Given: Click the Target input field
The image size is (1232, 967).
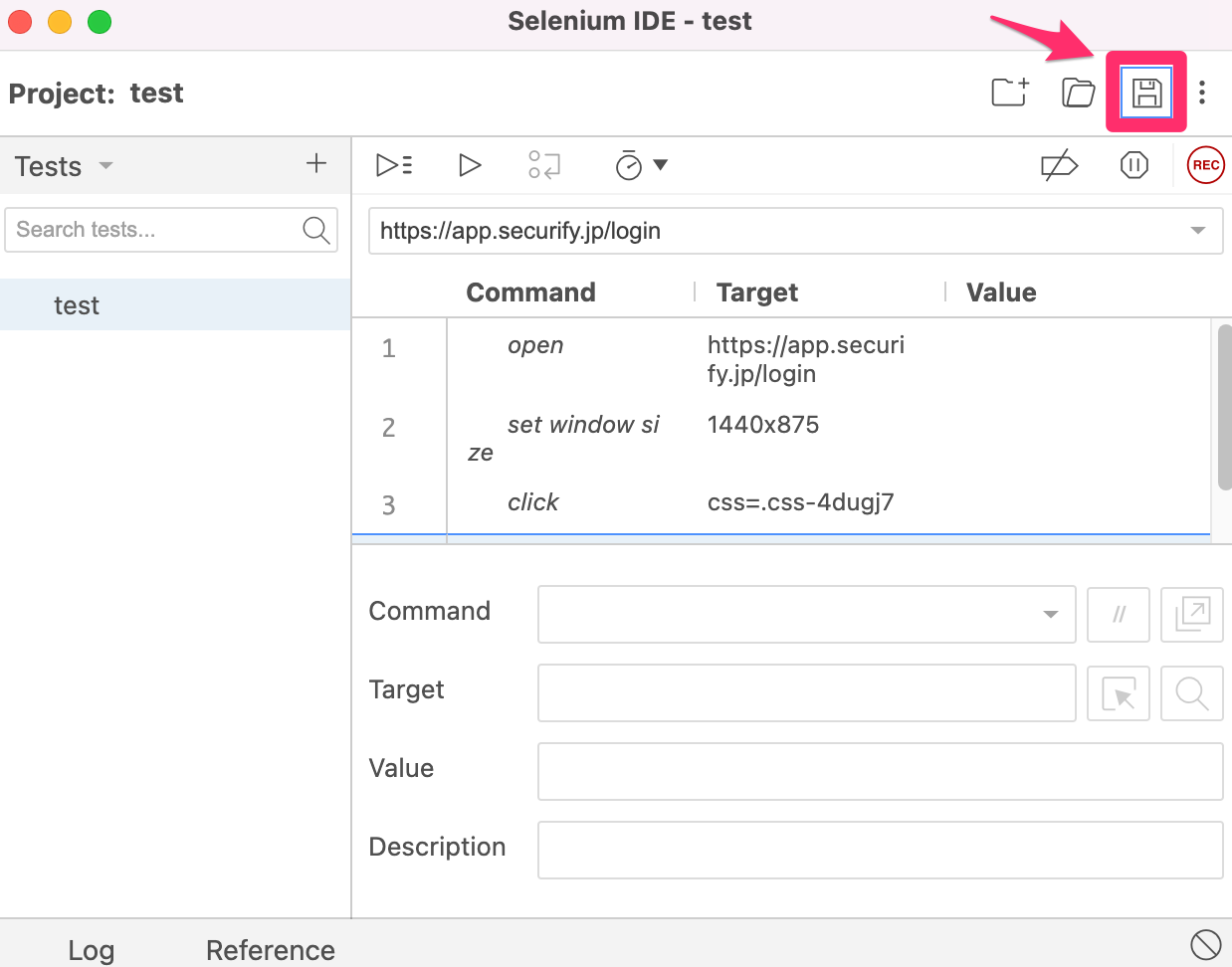Looking at the screenshot, I should click(807, 692).
